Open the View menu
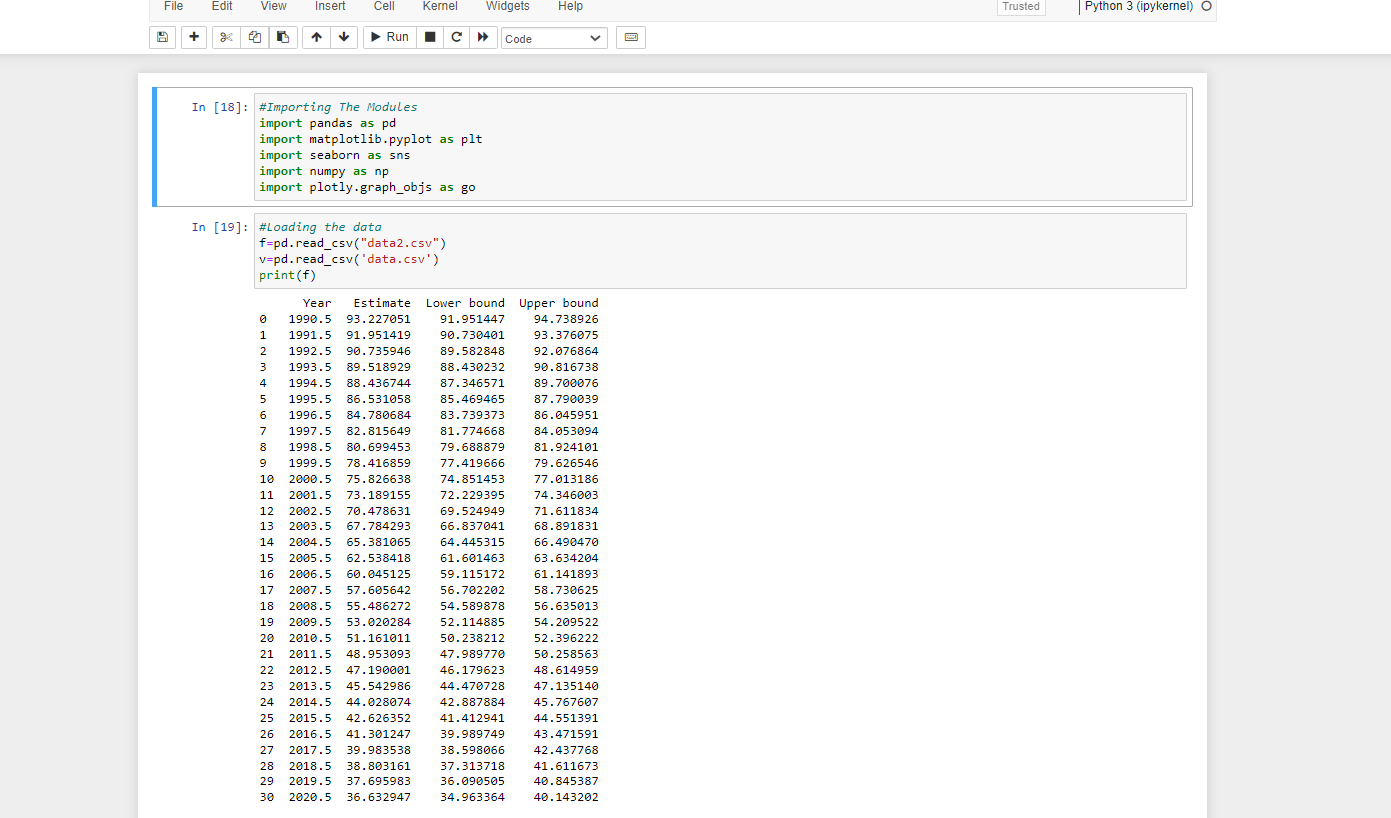The width and height of the screenshot is (1391, 818). click(273, 6)
